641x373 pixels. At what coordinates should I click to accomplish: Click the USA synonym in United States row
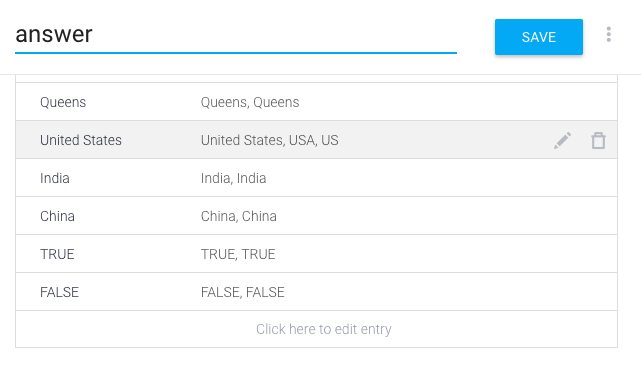[x=302, y=140]
